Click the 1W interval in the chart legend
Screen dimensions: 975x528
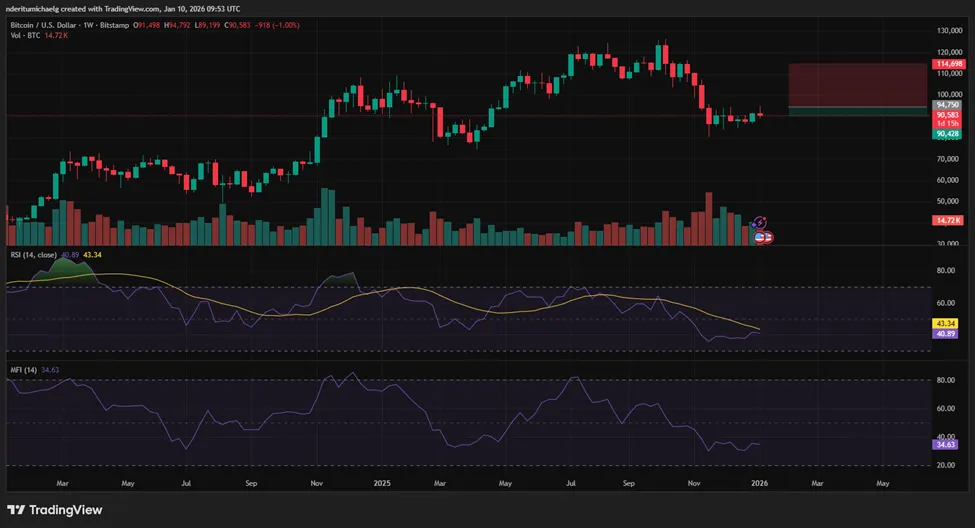(x=88, y=25)
